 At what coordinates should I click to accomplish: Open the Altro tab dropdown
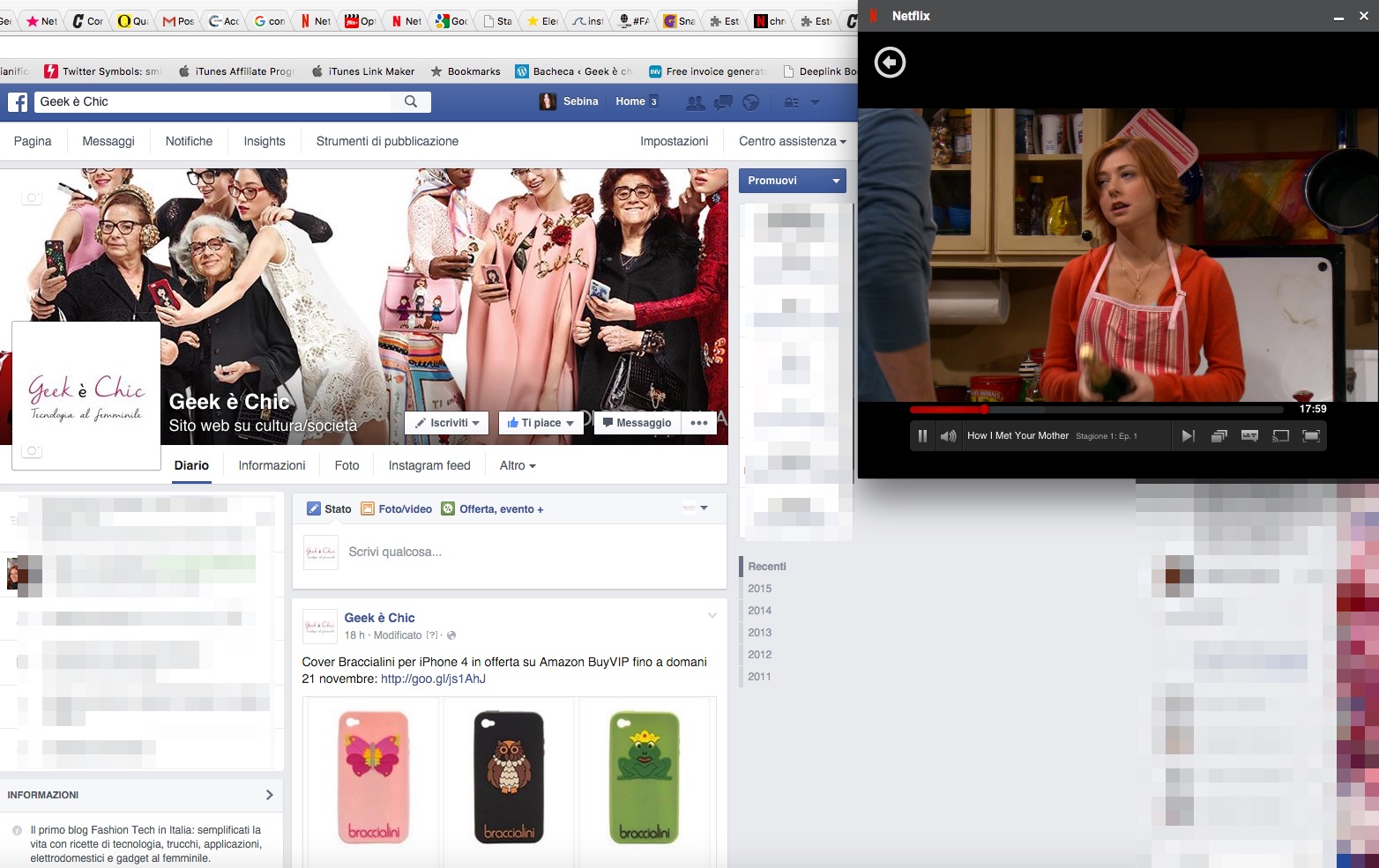click(x=517, y=465)
